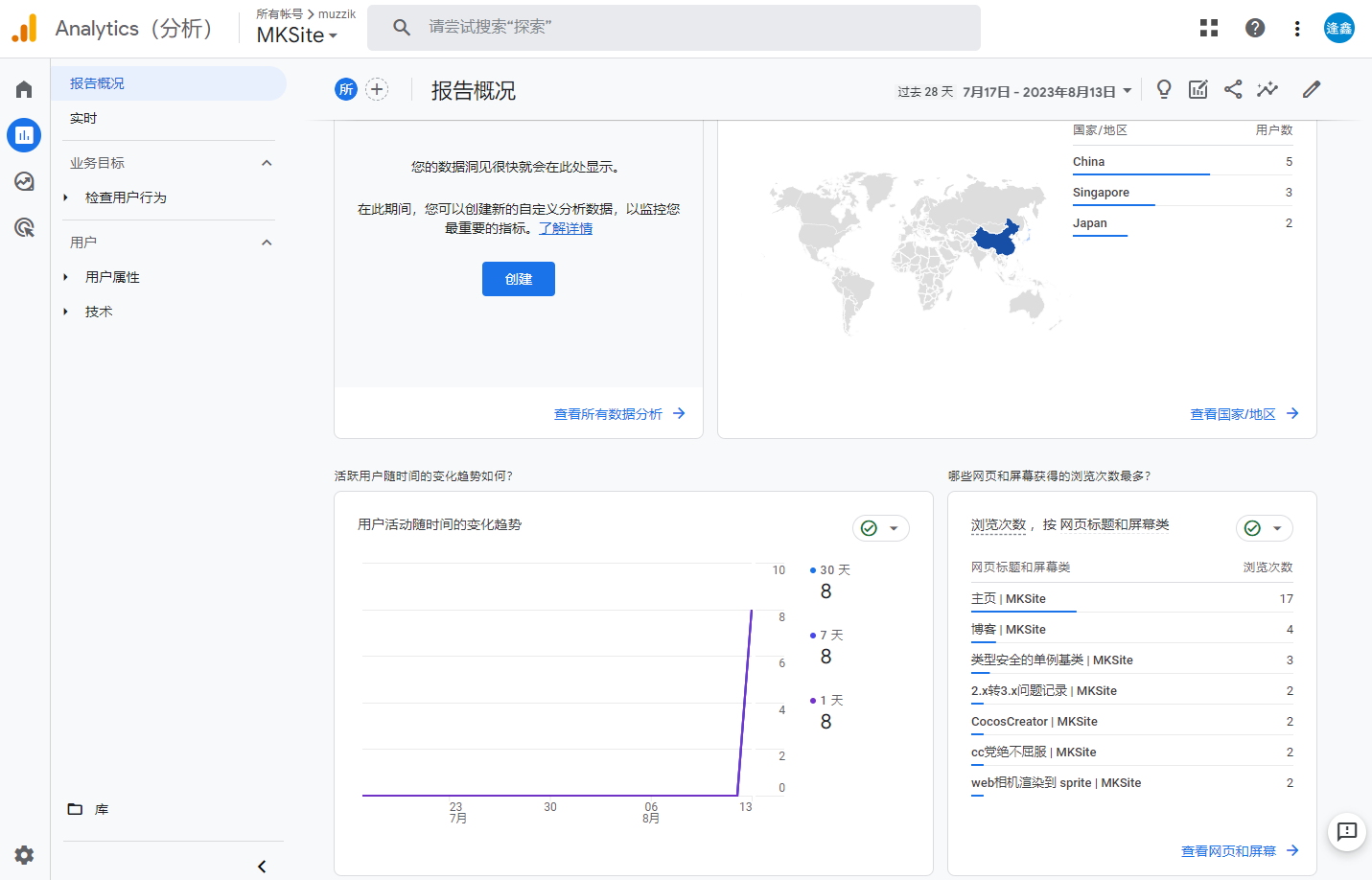Image resolution: width=1372 pixels, height=880 pixels.
Task: Click the web相机渲染到 sprite | MKSite row
Action: pyautogui.click(x=1132, y=783)
